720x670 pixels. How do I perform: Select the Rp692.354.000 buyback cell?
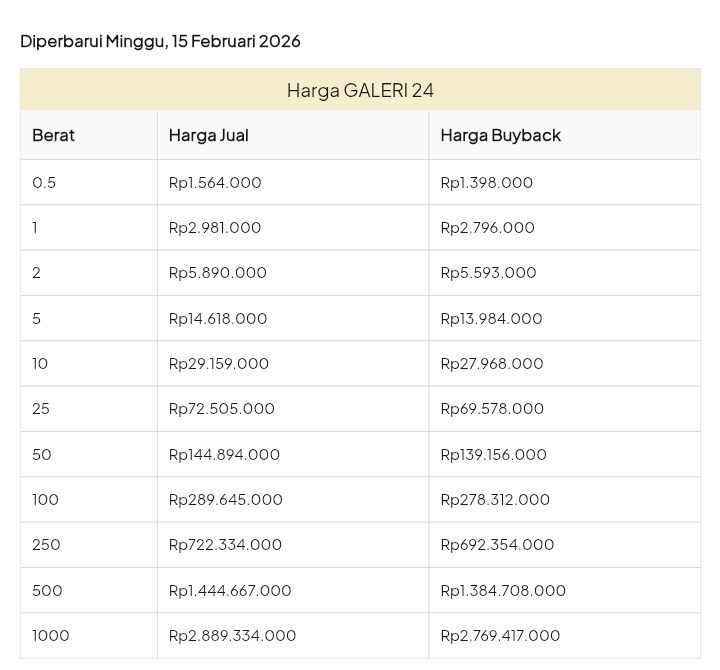[497, 544]
